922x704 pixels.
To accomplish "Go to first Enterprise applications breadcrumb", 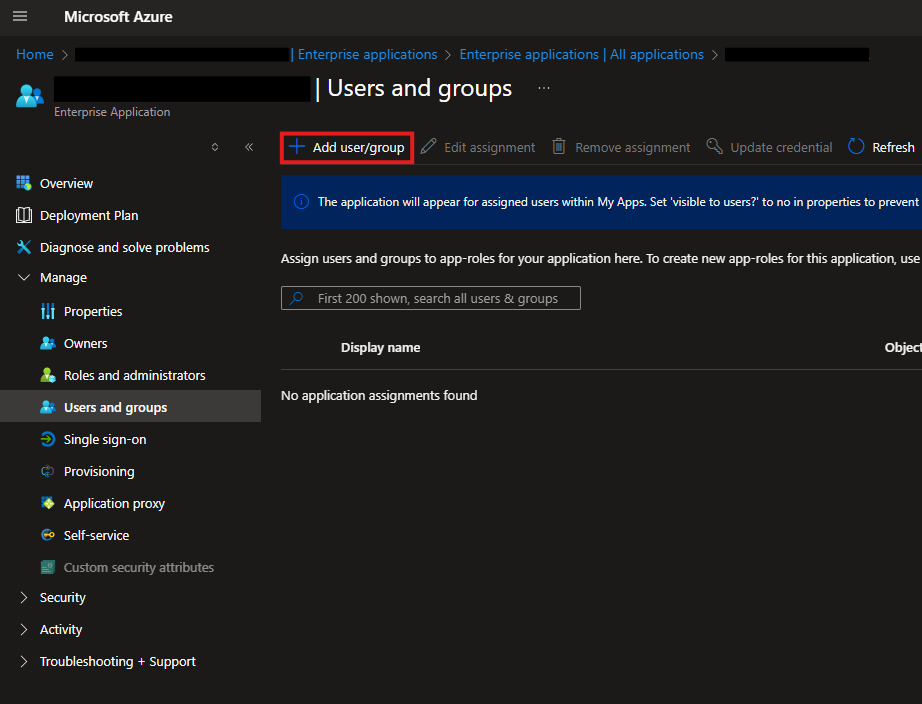I will tap(367, 54).
